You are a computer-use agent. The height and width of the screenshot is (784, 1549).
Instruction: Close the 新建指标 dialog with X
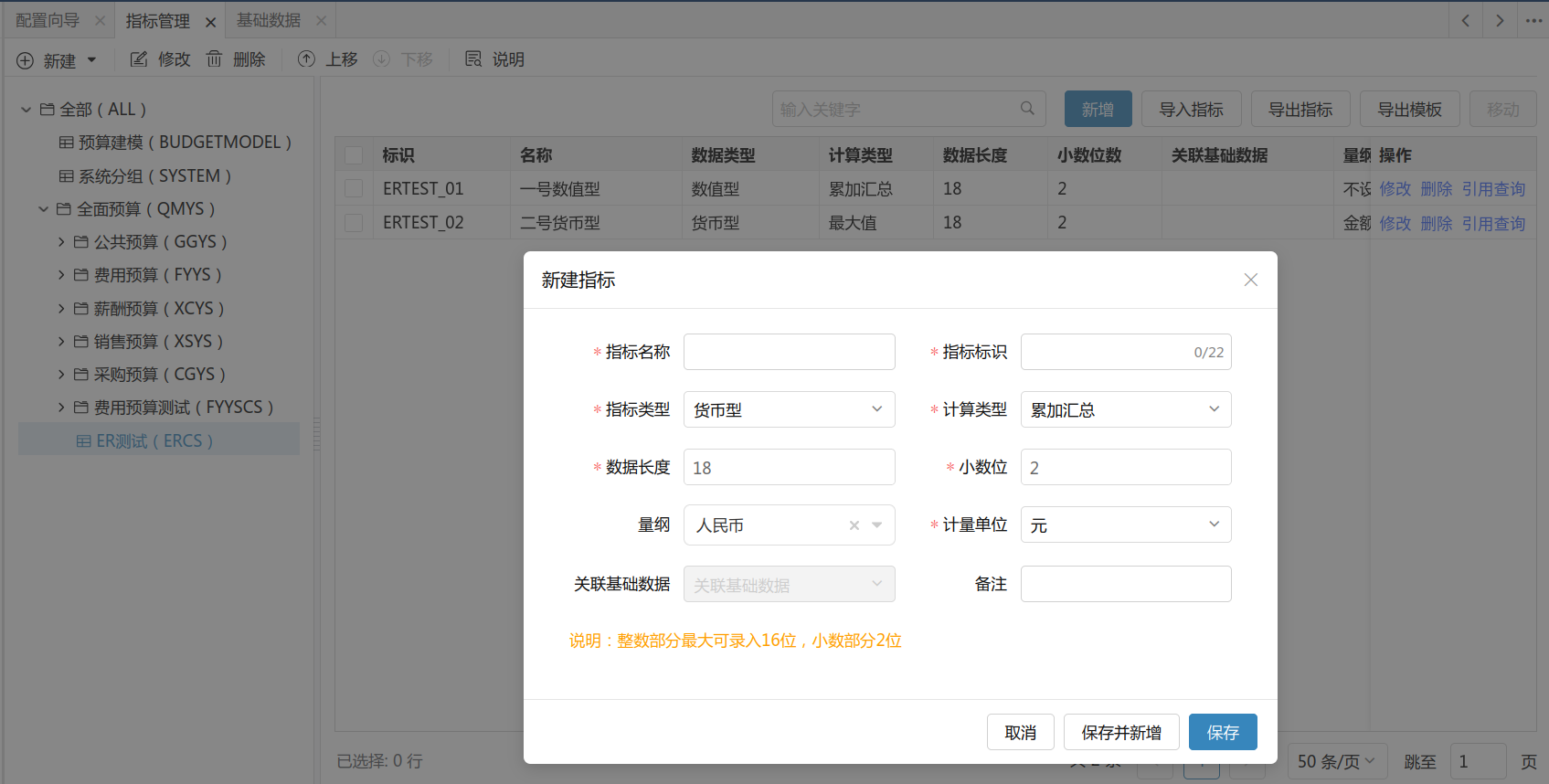tap(1251, 280)
